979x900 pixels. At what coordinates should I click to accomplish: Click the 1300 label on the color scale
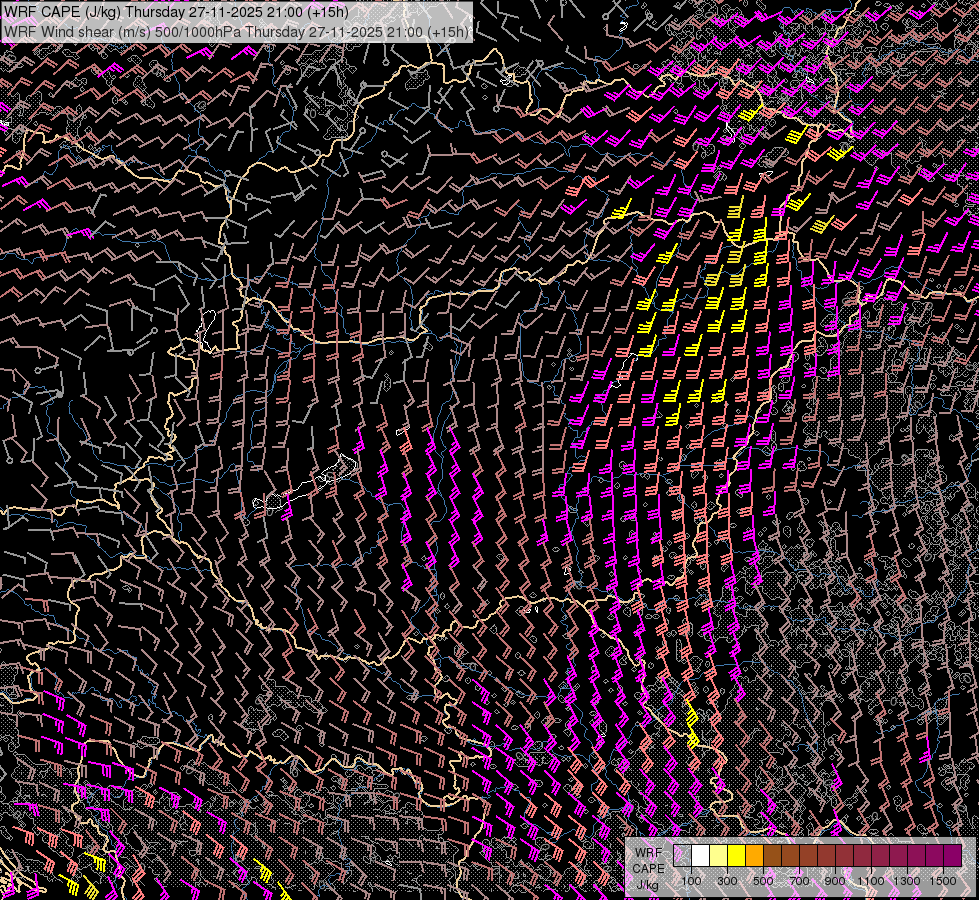907,881
